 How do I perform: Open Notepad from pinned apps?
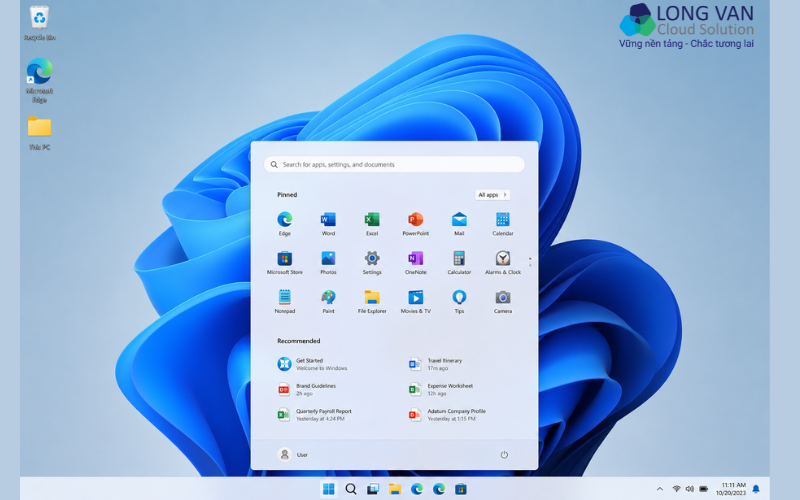click(x=285, y=302)
